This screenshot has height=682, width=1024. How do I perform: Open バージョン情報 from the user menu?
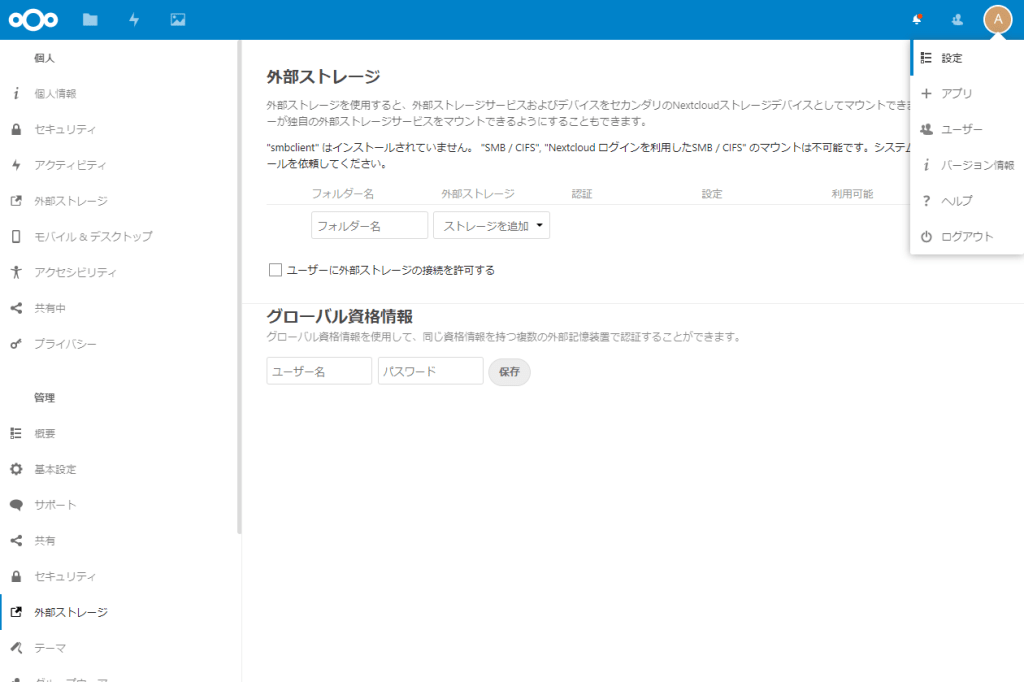967,165
